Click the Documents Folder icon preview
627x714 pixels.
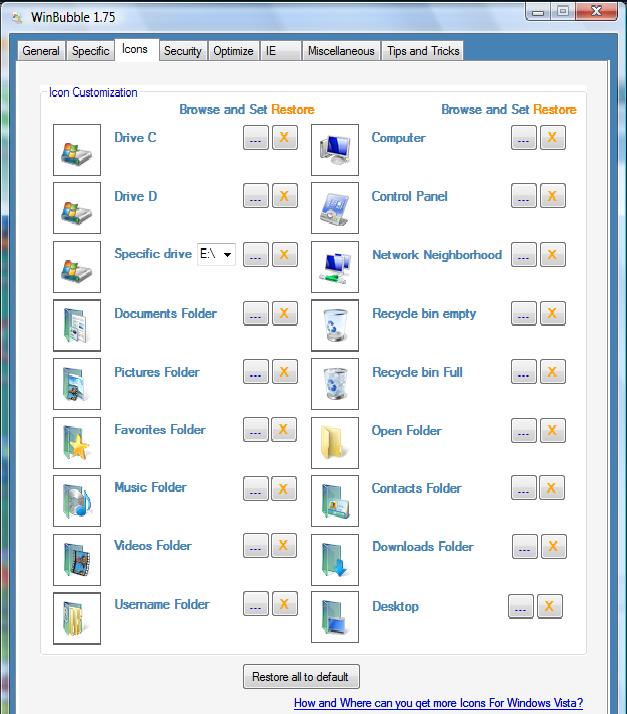point(77,325)
